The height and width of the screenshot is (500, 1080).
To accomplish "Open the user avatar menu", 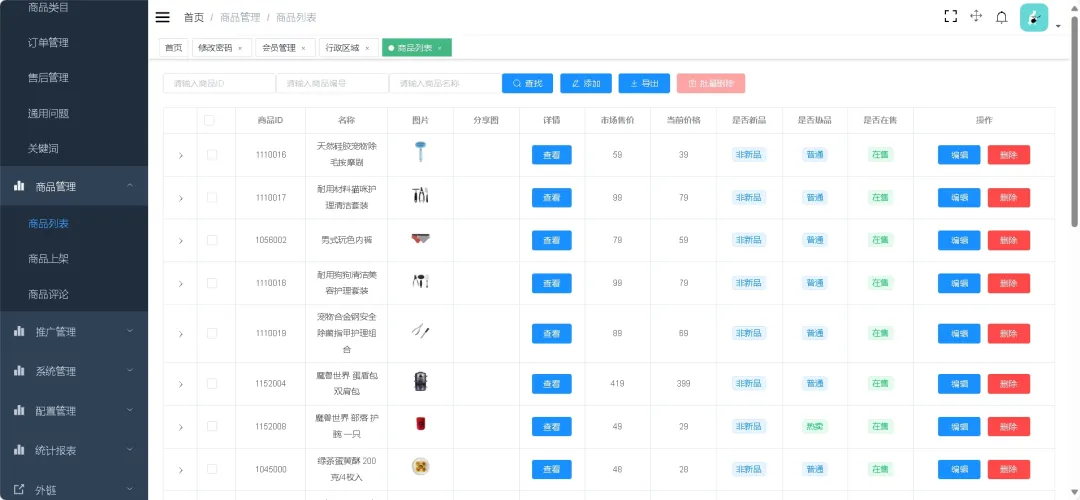I will click(x=1034, y=17).
